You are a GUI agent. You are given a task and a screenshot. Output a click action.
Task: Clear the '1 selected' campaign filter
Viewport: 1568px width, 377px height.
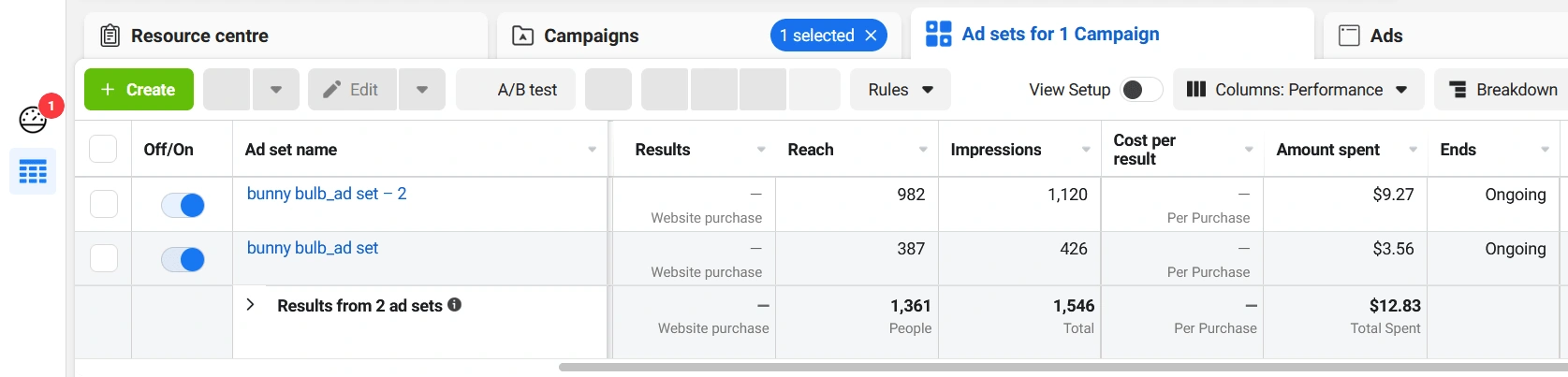(872, 36)
